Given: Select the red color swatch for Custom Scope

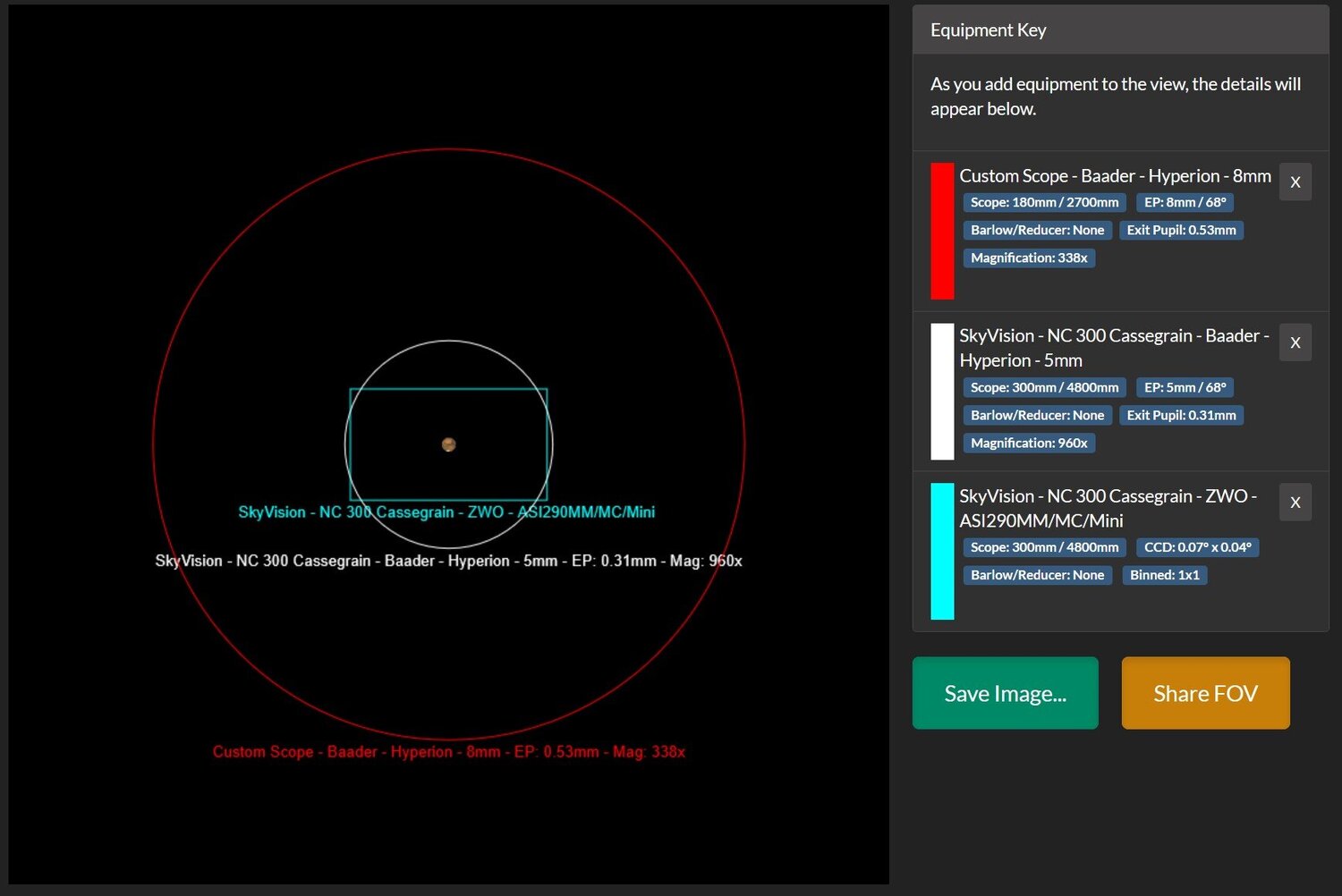Looking at the screenshot, I should click(942, 231).
